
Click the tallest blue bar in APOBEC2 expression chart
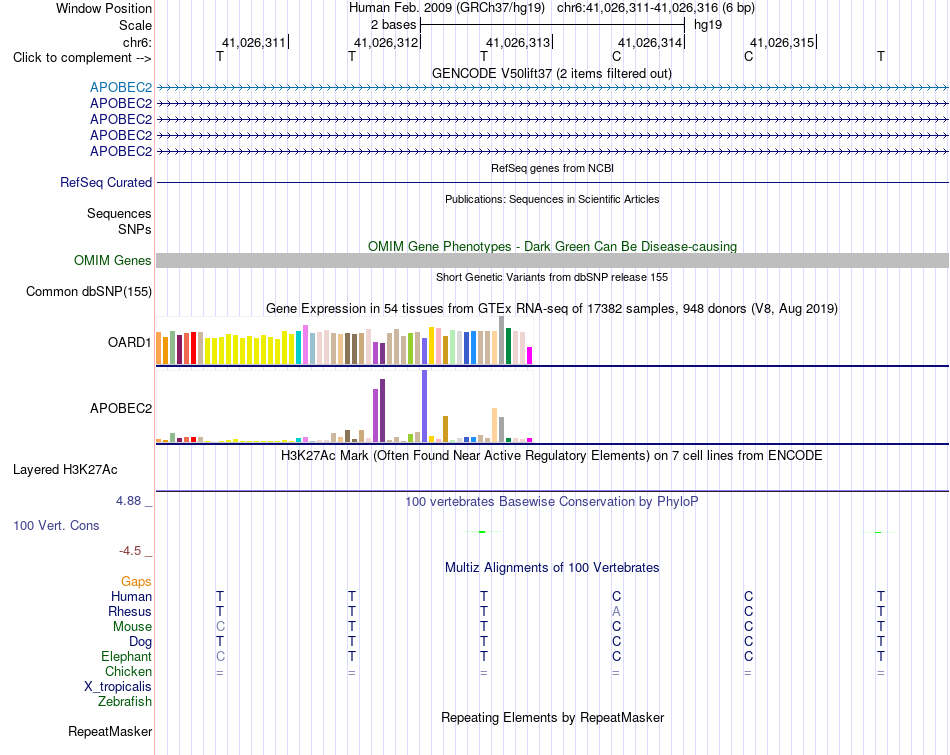[x=425, y=406]
